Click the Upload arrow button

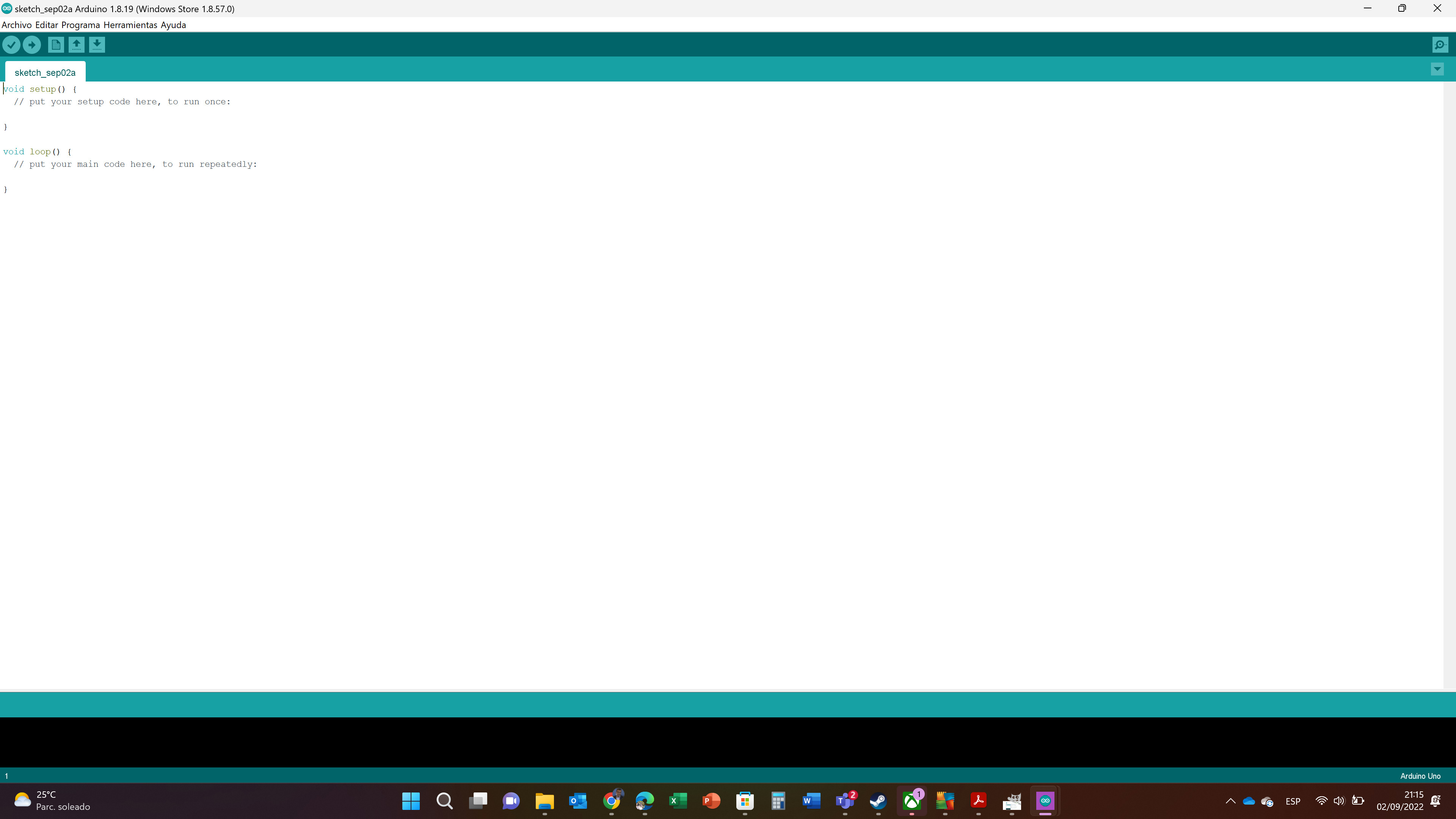click(x=31, y=45)
